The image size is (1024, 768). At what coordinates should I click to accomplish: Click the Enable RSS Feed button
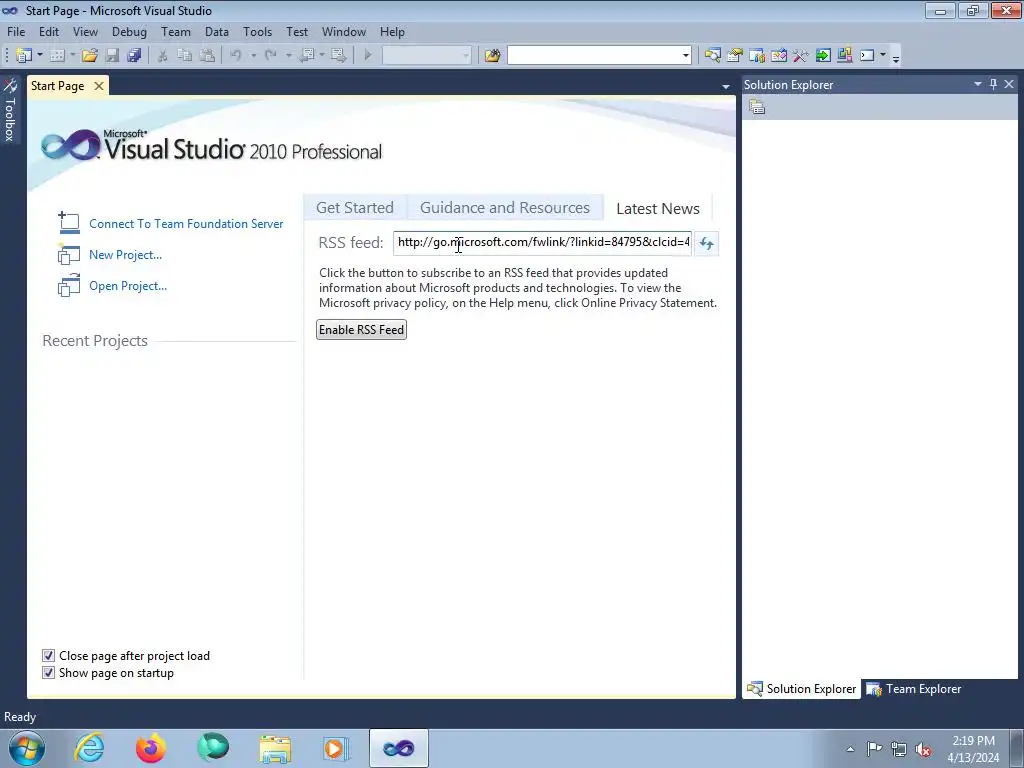pyautogui.click(x=361, y=330)
